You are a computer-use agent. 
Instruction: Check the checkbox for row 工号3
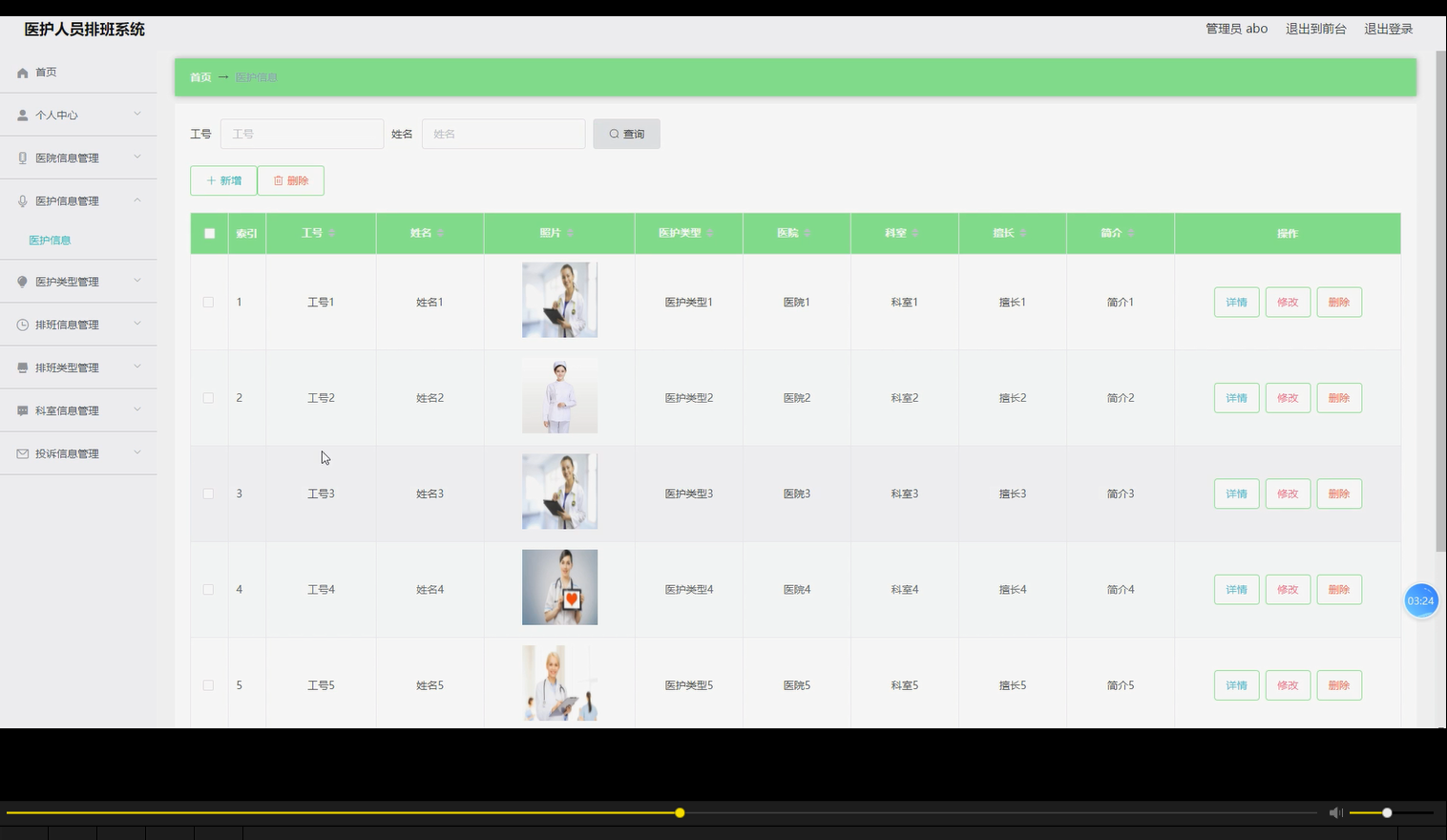pyautogui.click(x=208, y=493)
